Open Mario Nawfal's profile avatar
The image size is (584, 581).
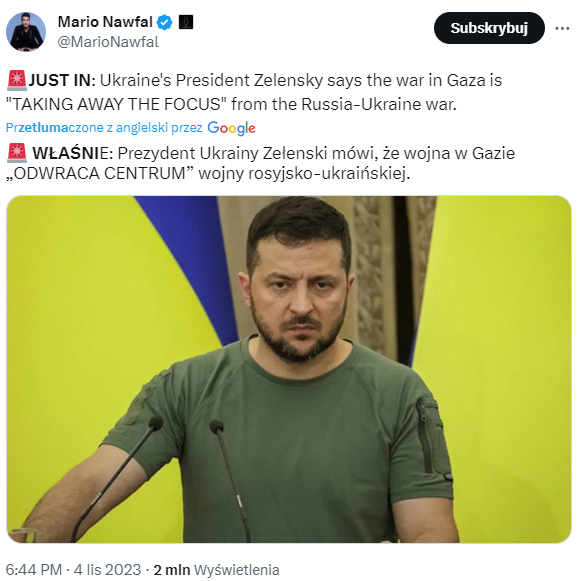click(x=26, y=32)
